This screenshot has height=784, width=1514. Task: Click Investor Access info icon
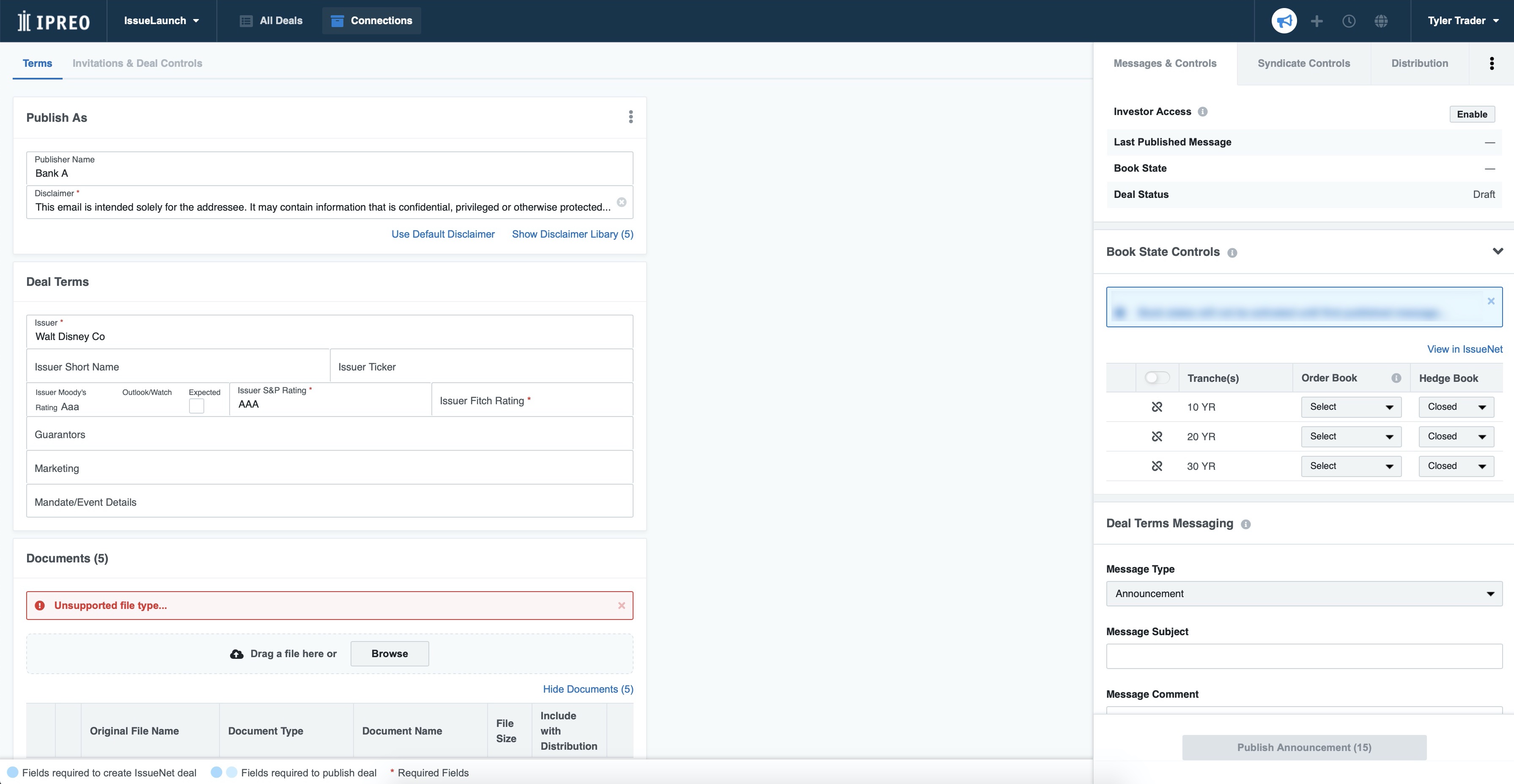point(1202,112)
